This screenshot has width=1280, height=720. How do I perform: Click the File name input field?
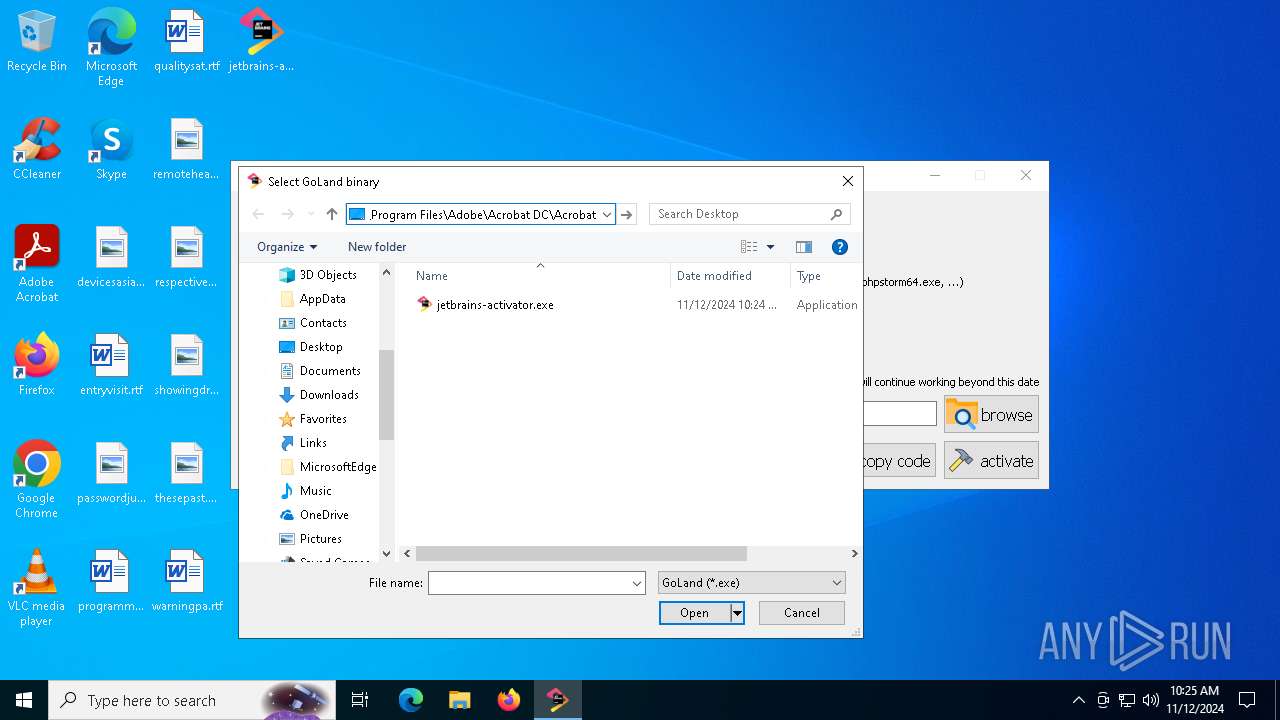(529, 583)
